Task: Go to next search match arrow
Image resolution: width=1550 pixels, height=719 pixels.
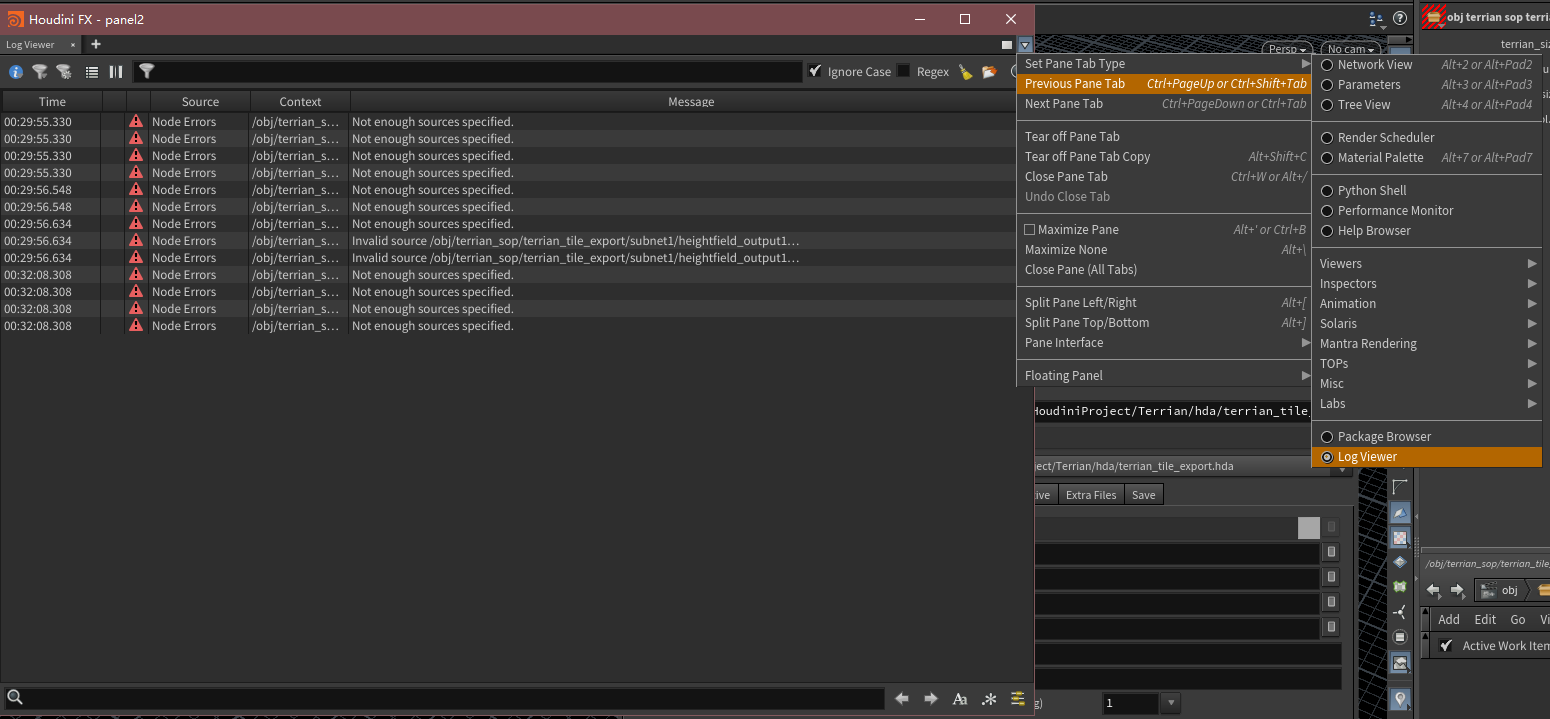Action: coord(931,699)
